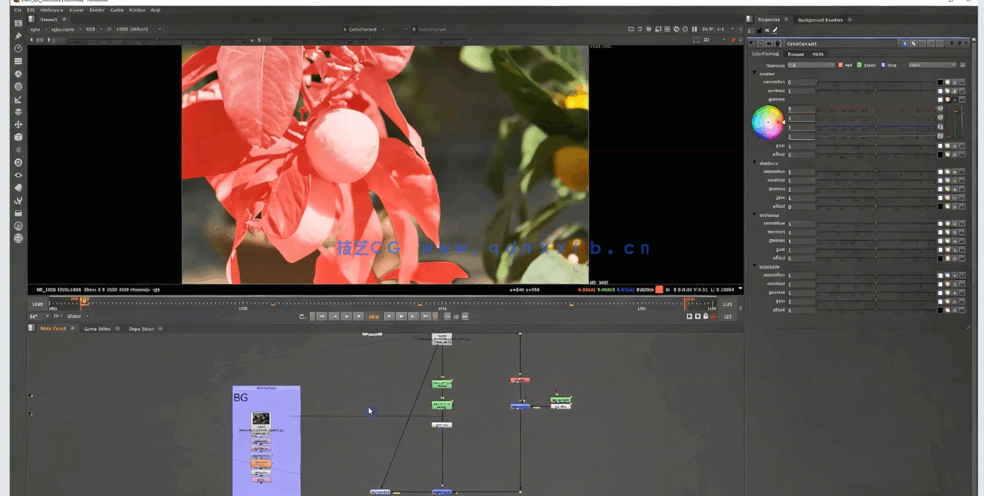Open the Ranges tab in ColorCorrect
The width and height of the screenshot is (984, 496).
pyautogui.click(x=796, y=54)
